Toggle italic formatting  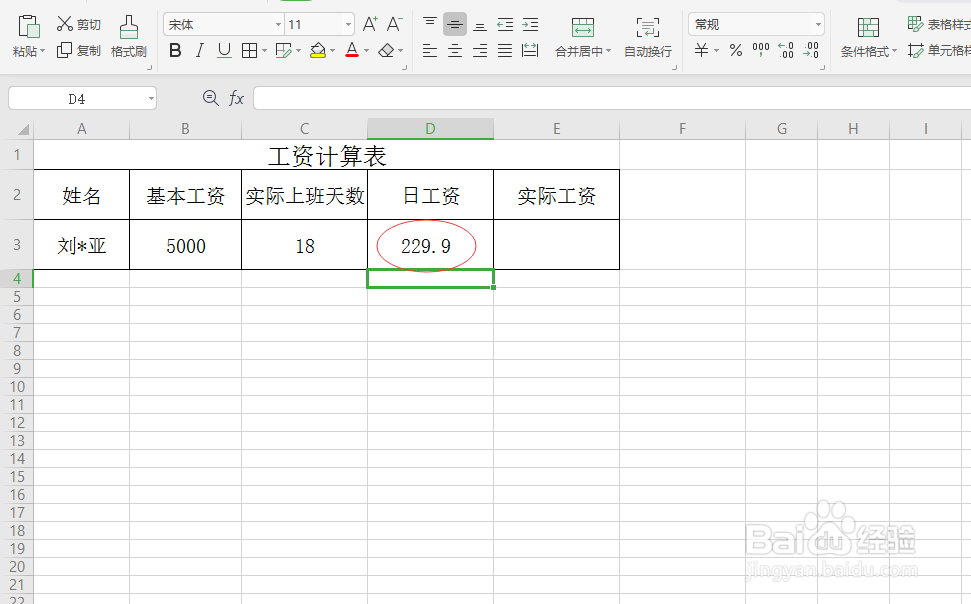tap(199, 48)
